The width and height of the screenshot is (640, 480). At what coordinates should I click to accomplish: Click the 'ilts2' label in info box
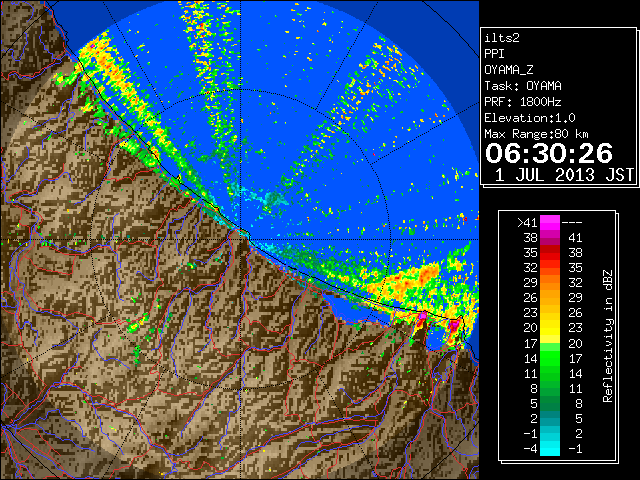502,38
